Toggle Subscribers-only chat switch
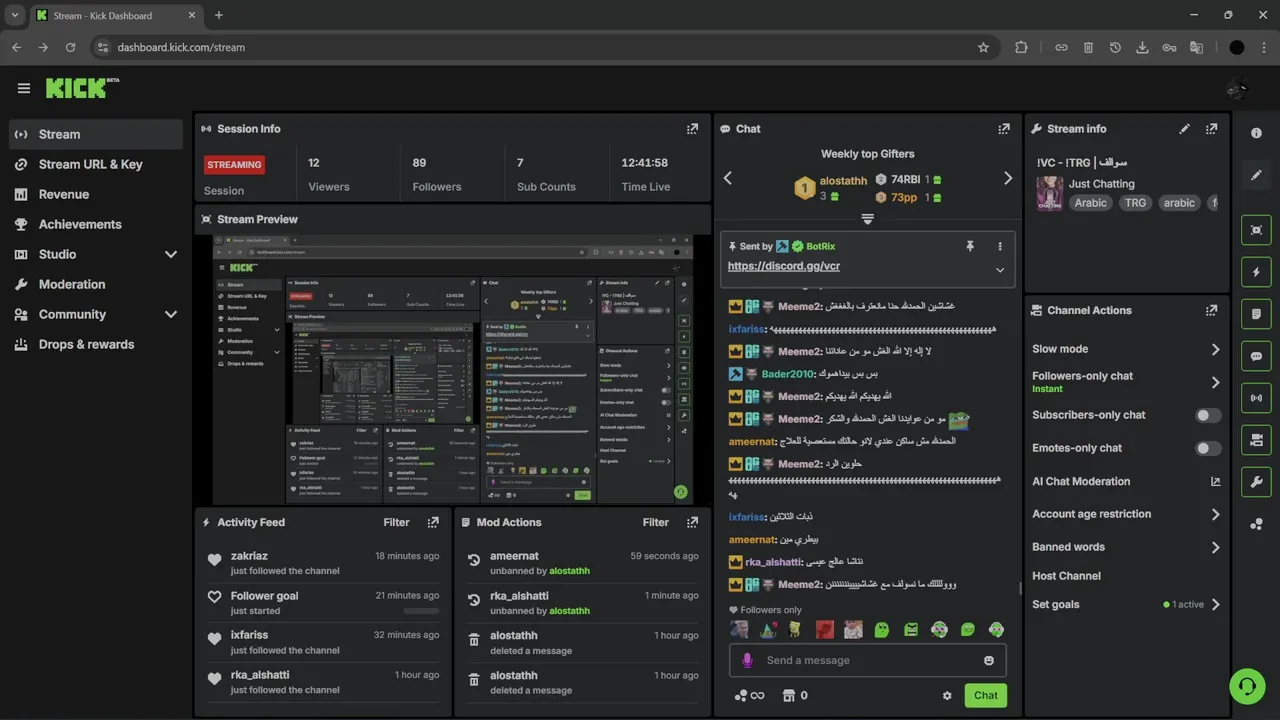1280x720 pixels. 1208,415
